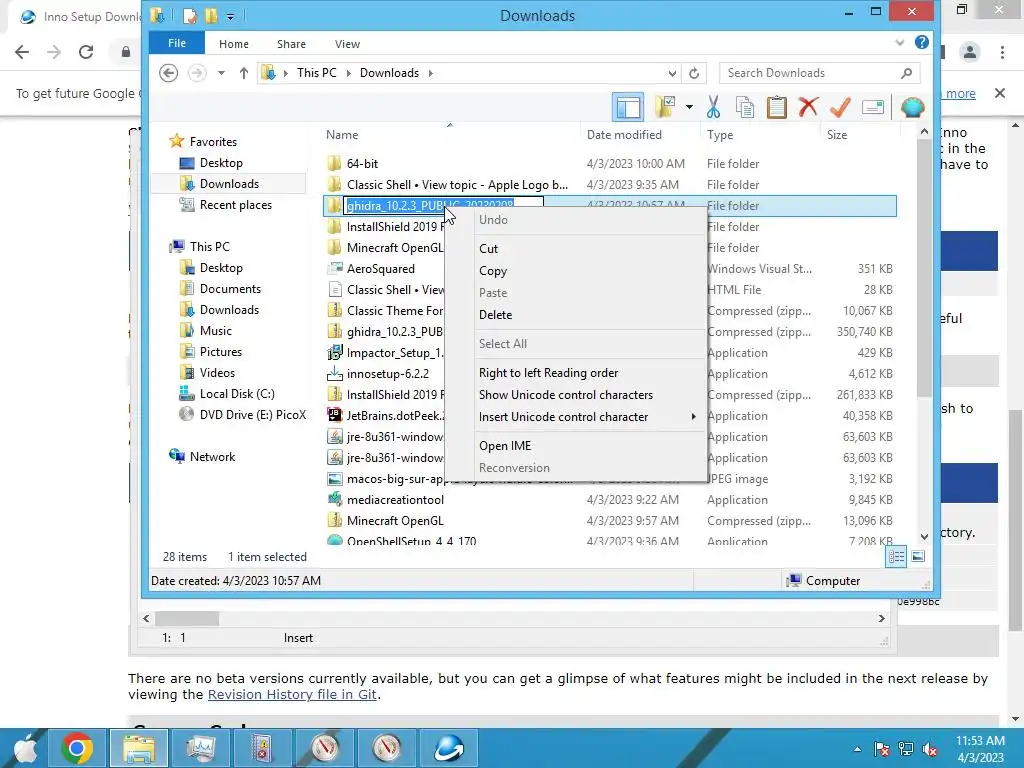Open File Explorer in the taskbar

click(x=139, y=748)
